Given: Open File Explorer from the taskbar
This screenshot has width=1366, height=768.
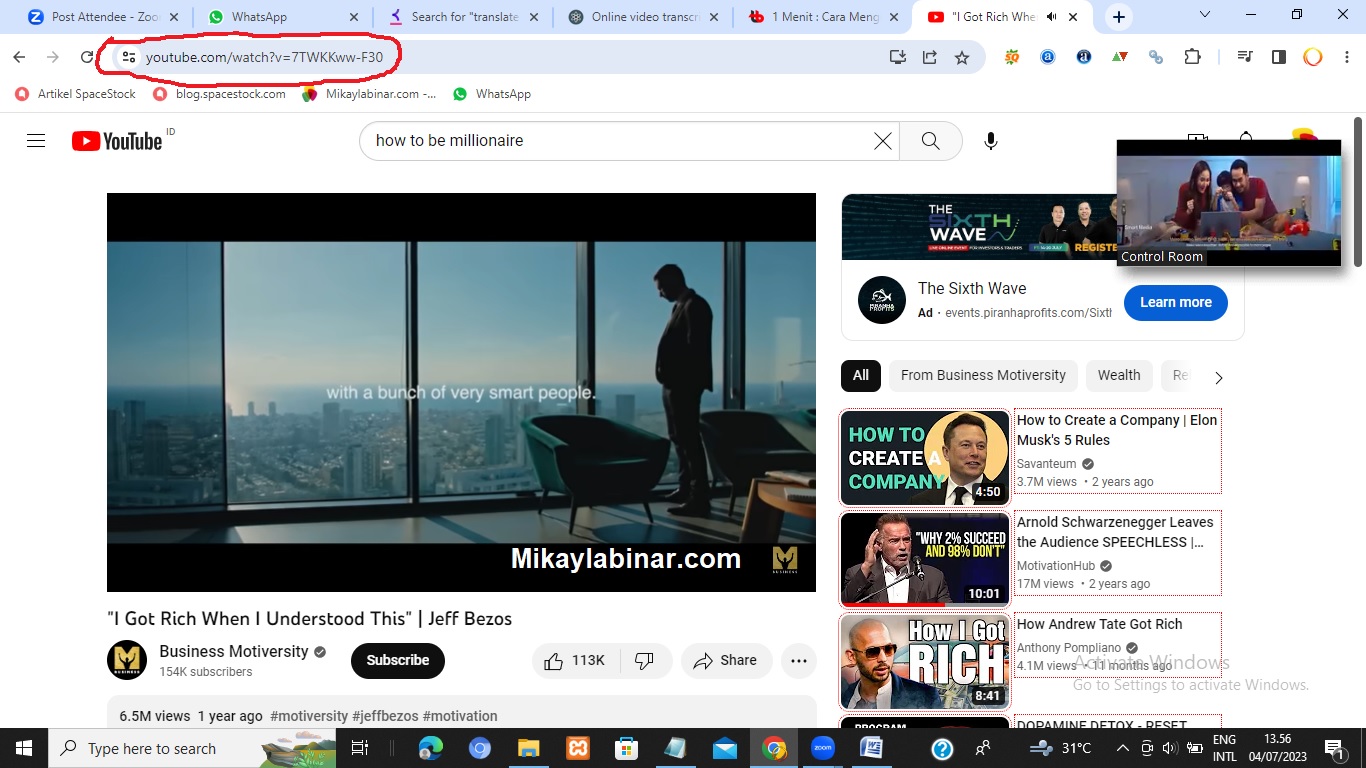Looking at the screenshot, I should pos(528,748).
